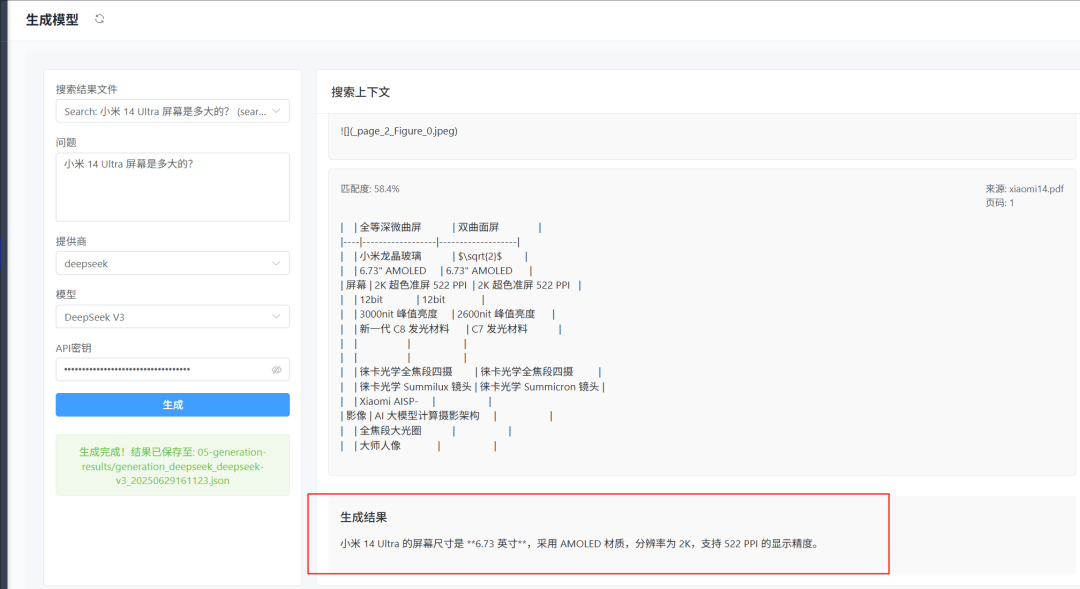The width and height of the screenshot is (1080, 589).
Task: Click the 12bit table row
Action: [x=413, y=300]
